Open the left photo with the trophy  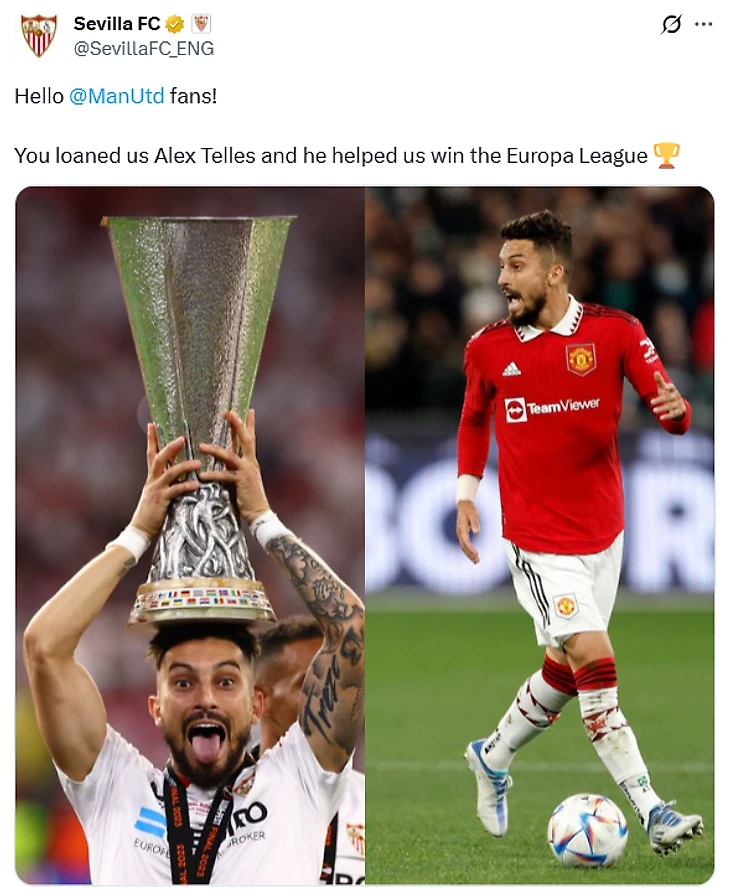[190, 535]
